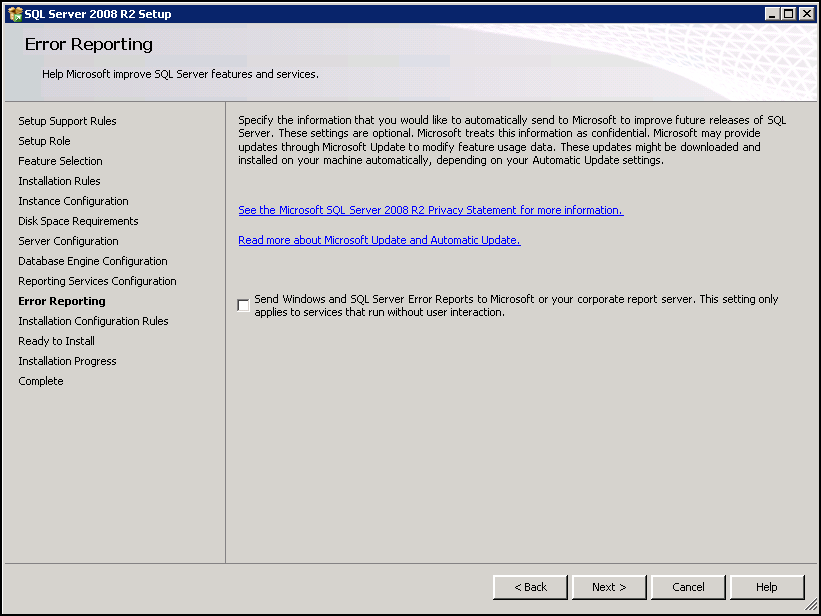Proceed with the Next > button
The width and height of the screenshot is (821, 616).
point(609,587)
